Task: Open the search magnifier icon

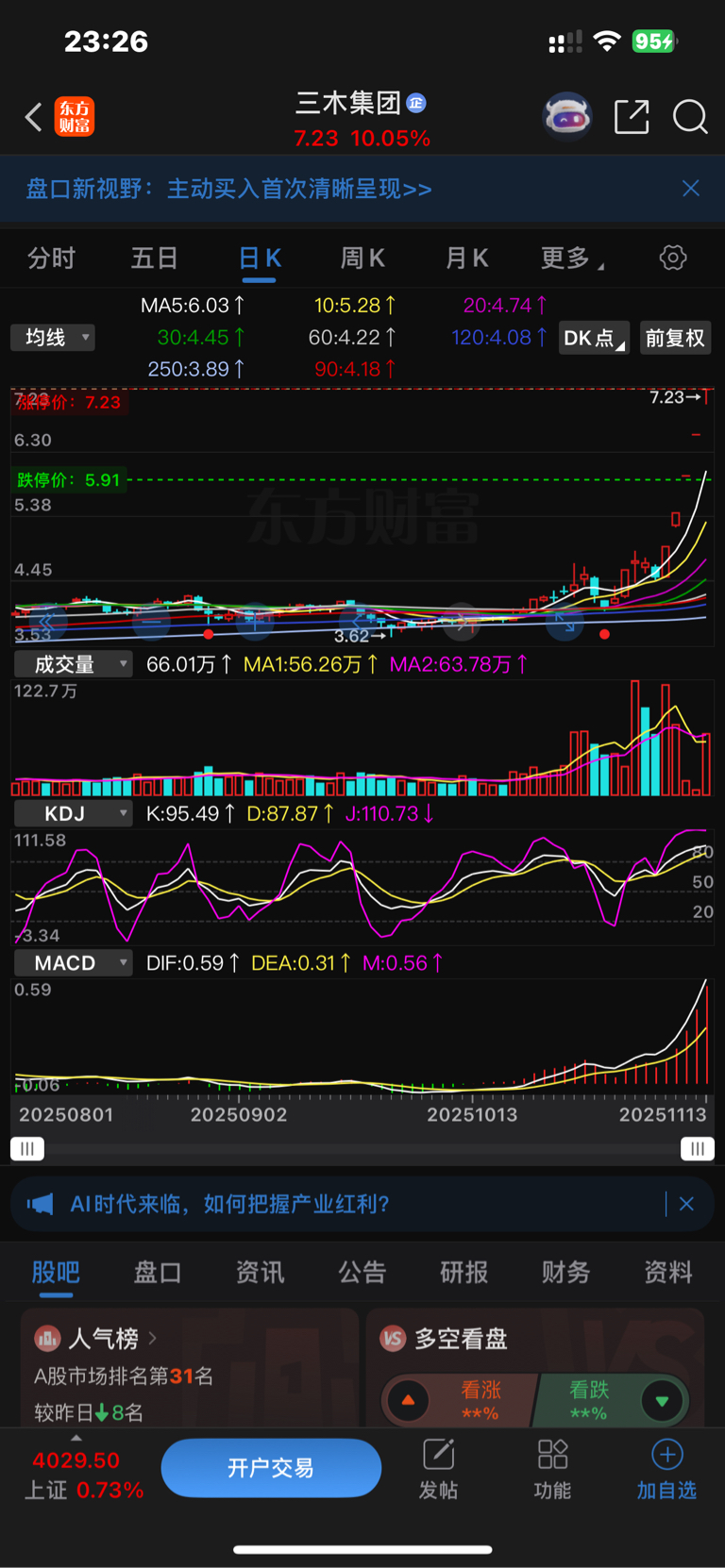Action: [690, 117]
